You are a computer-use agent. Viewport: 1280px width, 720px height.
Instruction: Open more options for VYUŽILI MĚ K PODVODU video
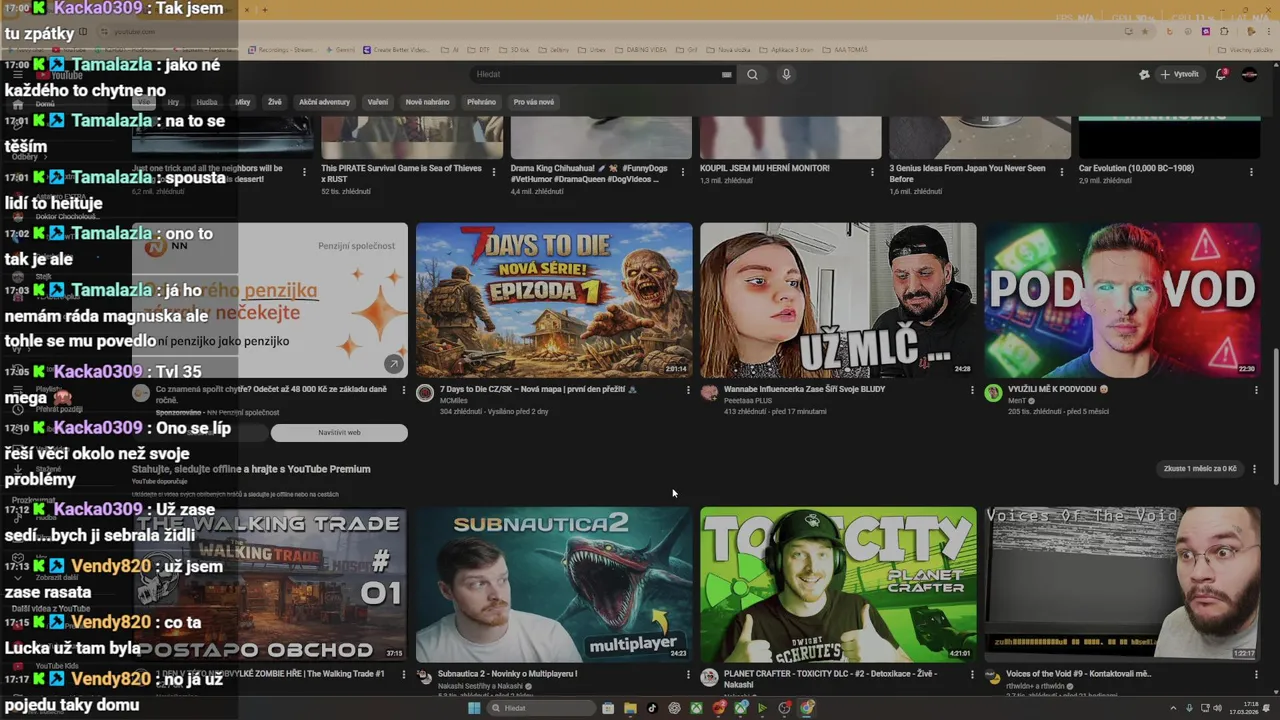1256,390
